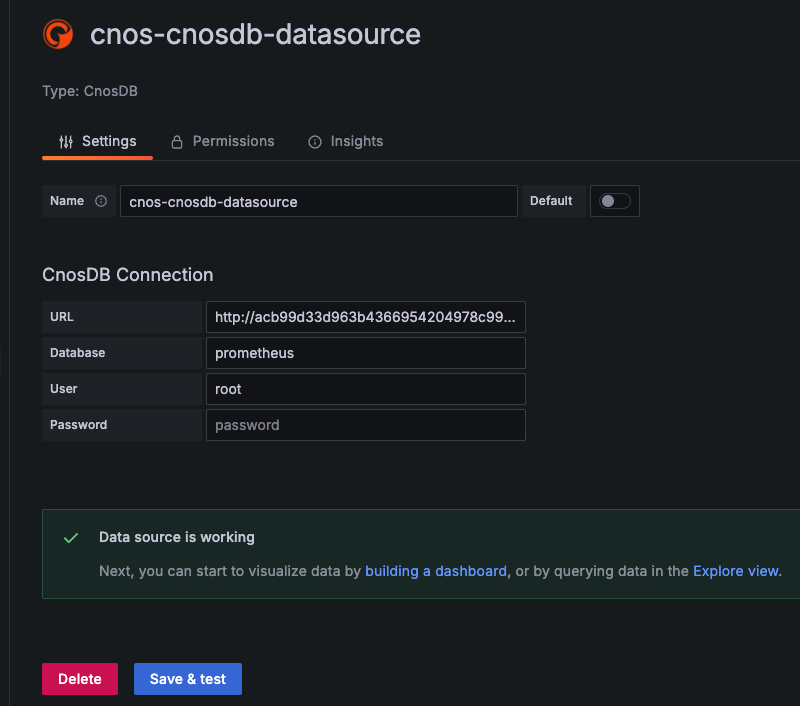Open the "Explore view" link
Image resolution: width=800 pixels, height=706 pixels.
(736, 571)
